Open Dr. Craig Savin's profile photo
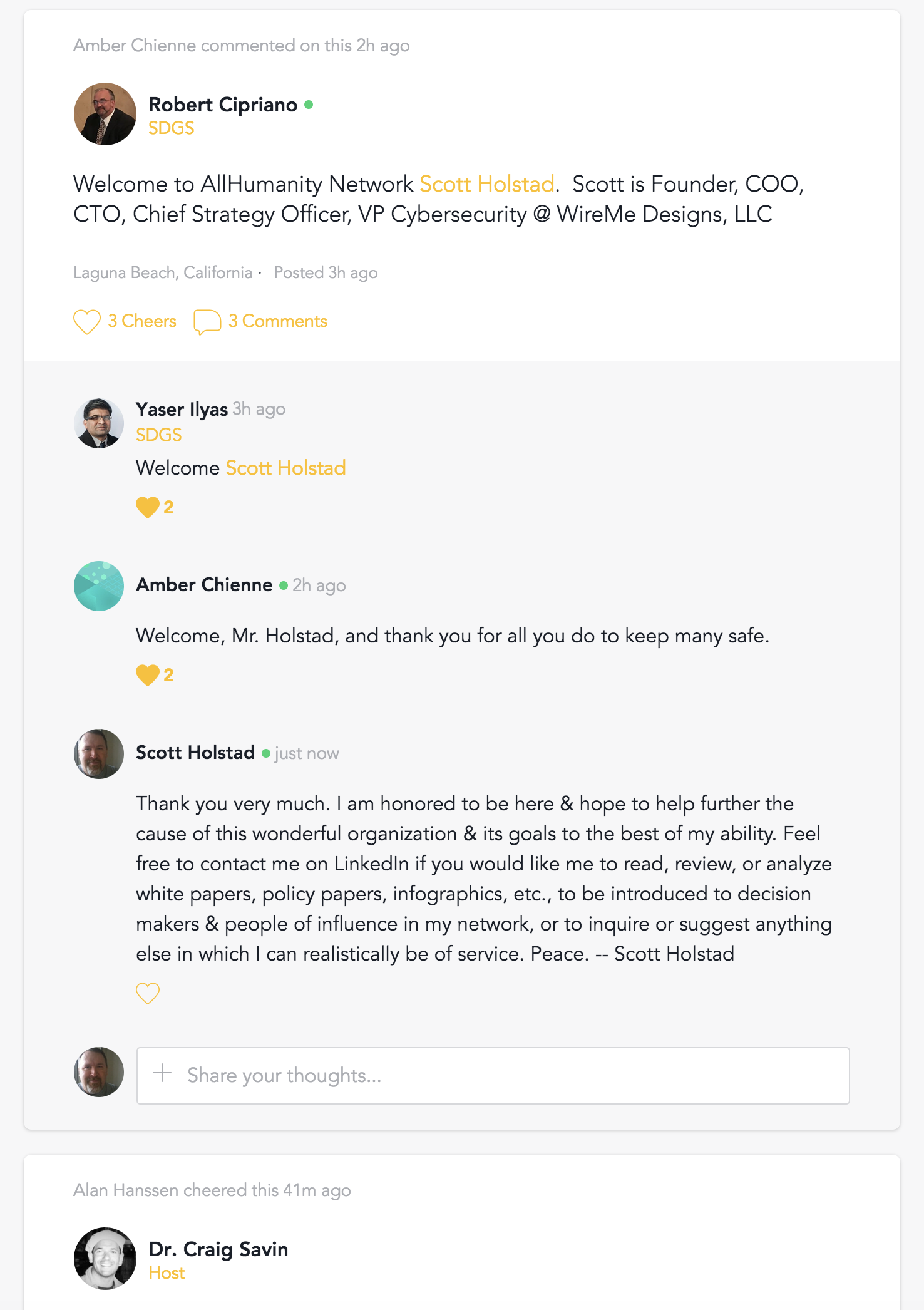This screenshot has width=924, height=1310. tap(105, 1259)
